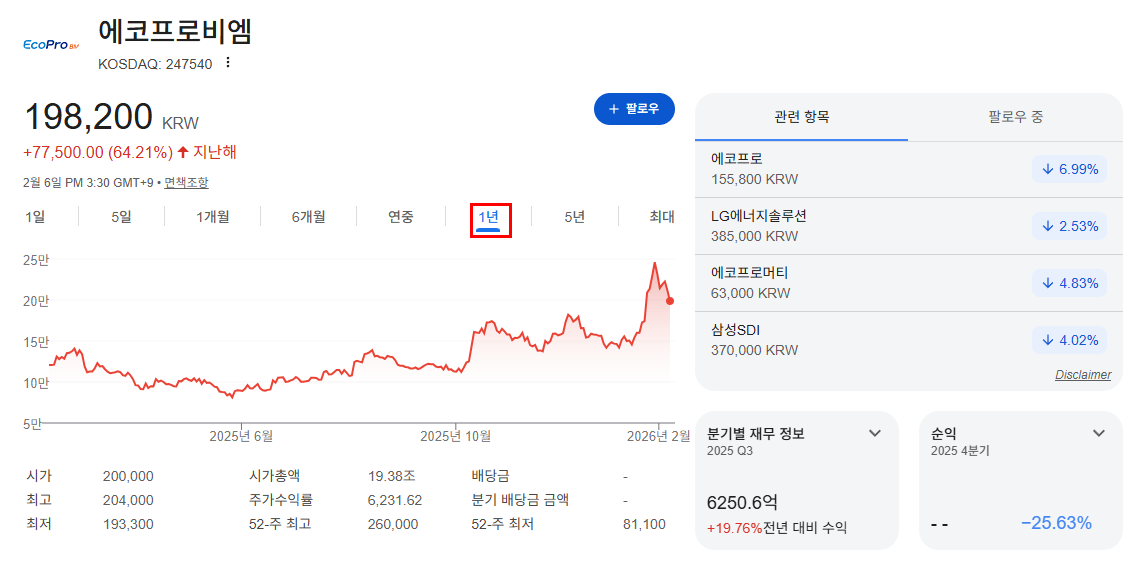Select the 연중 year-to-date tab
The width and height of the screenshot is (1139, 563).
(401, 216)
